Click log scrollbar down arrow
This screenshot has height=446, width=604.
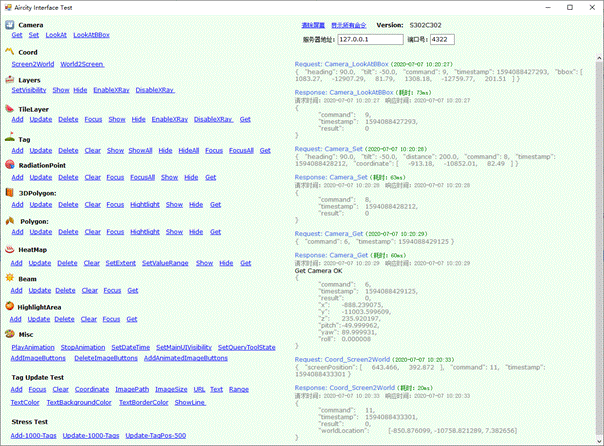(599, 441)
